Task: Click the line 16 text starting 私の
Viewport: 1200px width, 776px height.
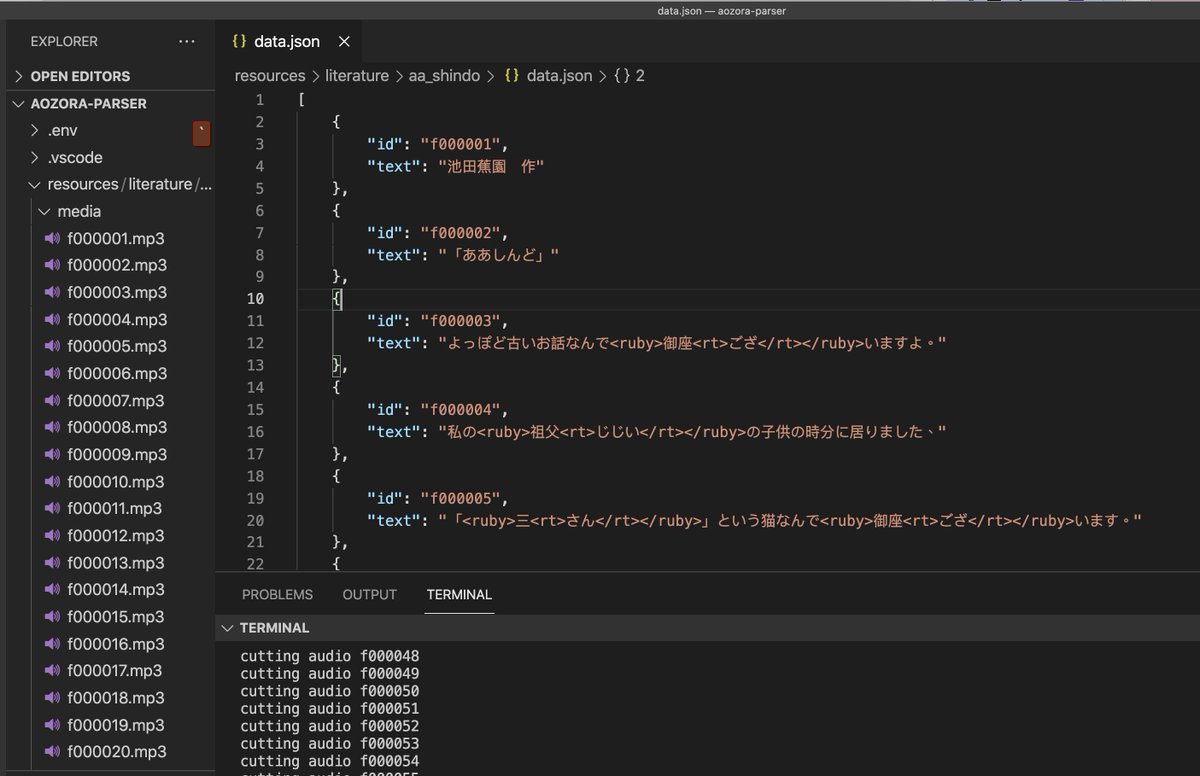Action: pyautogui.click(x=692, y=432)
